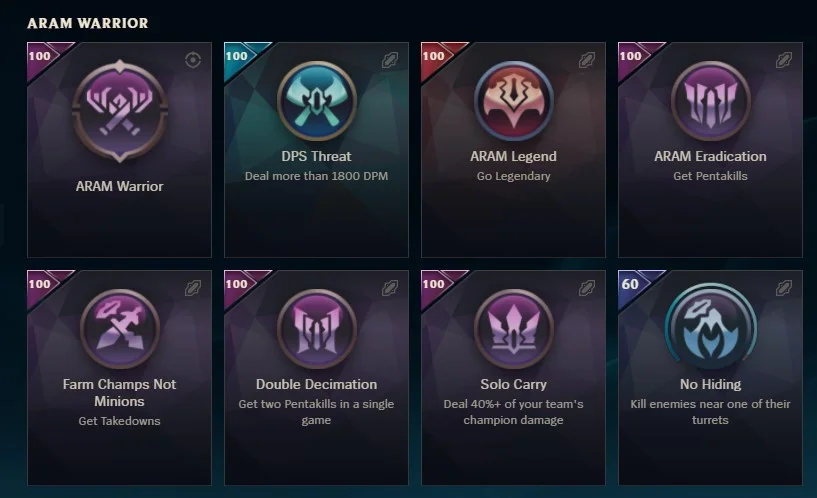The width and height of the screenshot is (817, 498).
Task: Toggle the pin icon on No Hiding card
Action: click(784, 288)
